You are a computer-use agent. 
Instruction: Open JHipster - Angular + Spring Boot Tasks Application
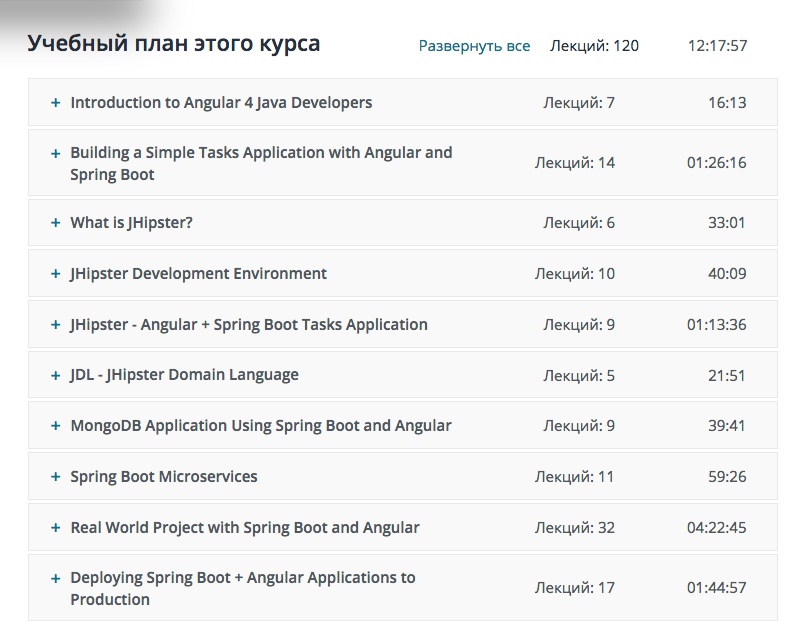[x=249, y=324]
